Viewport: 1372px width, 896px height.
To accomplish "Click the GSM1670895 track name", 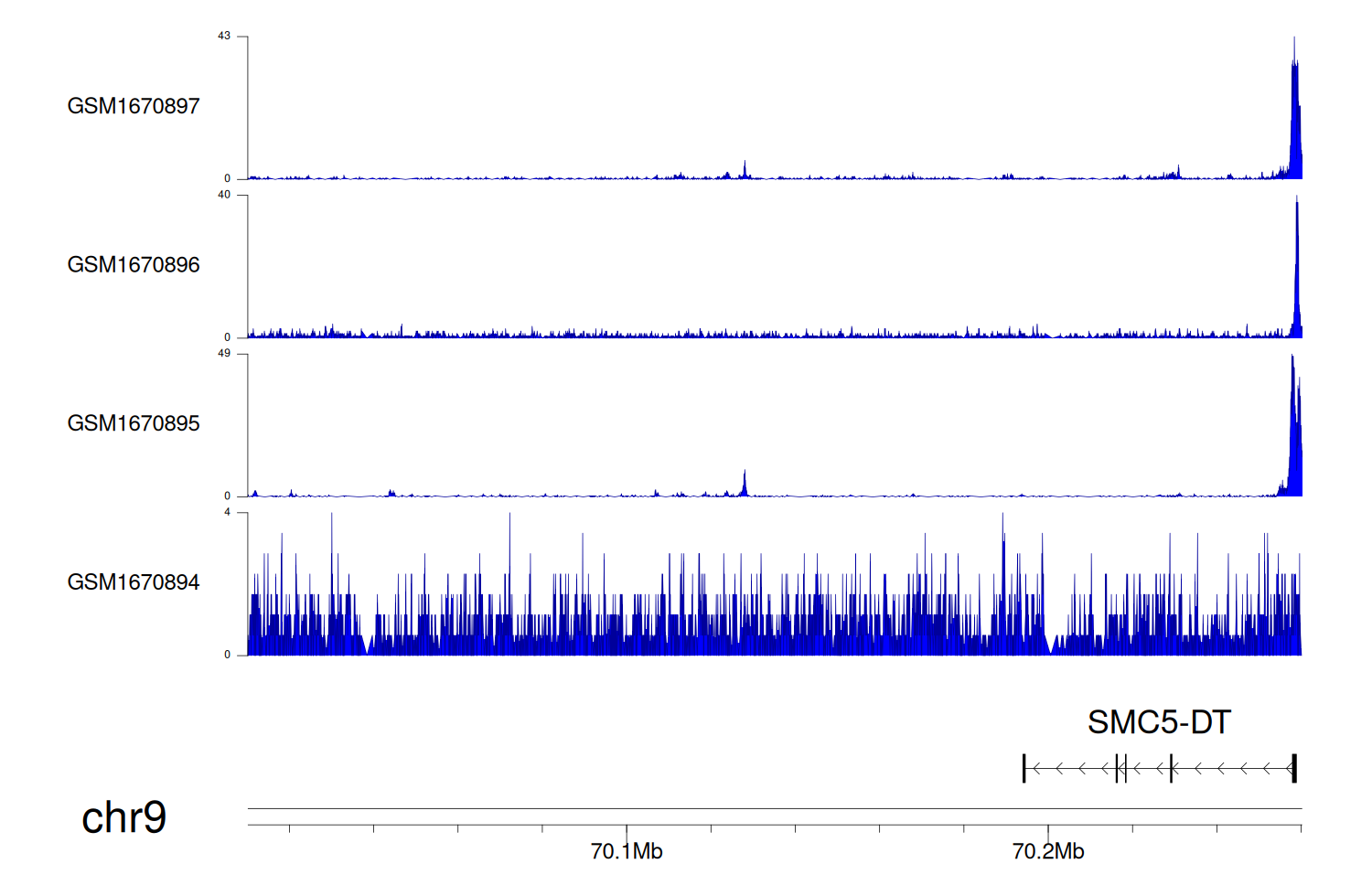I will point(133,423).
